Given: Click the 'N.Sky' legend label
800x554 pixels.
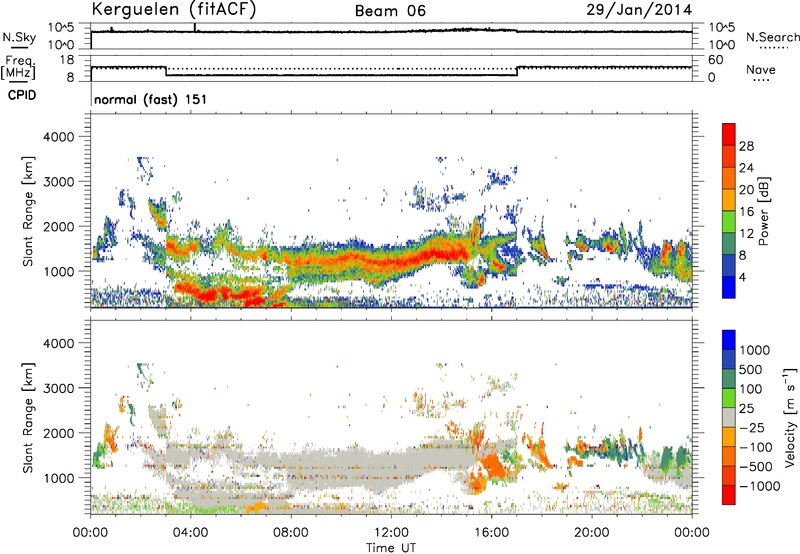Looking at the screenshot, I should tap(19, 37).
